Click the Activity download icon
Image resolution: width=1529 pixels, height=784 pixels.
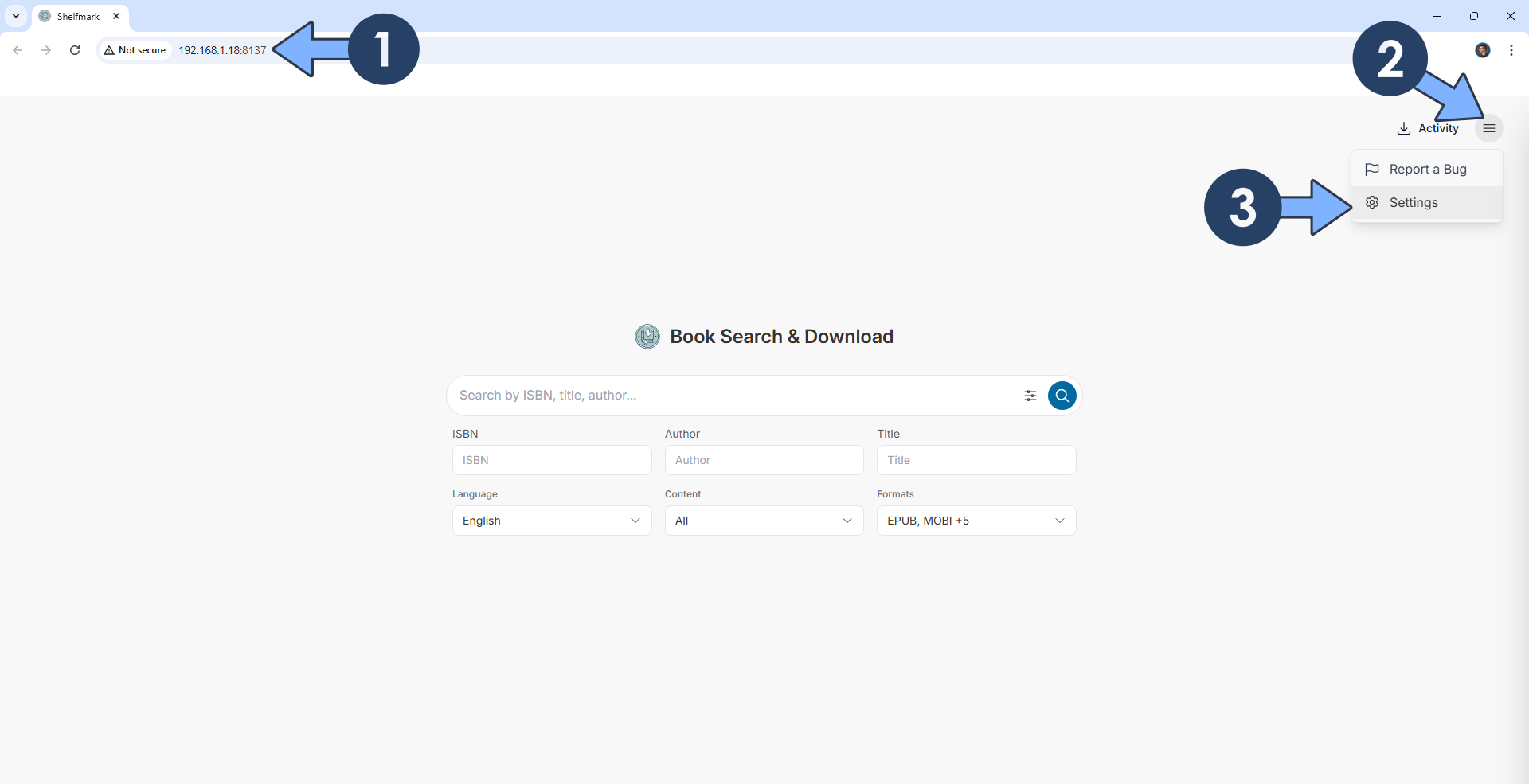point(1403,128)
